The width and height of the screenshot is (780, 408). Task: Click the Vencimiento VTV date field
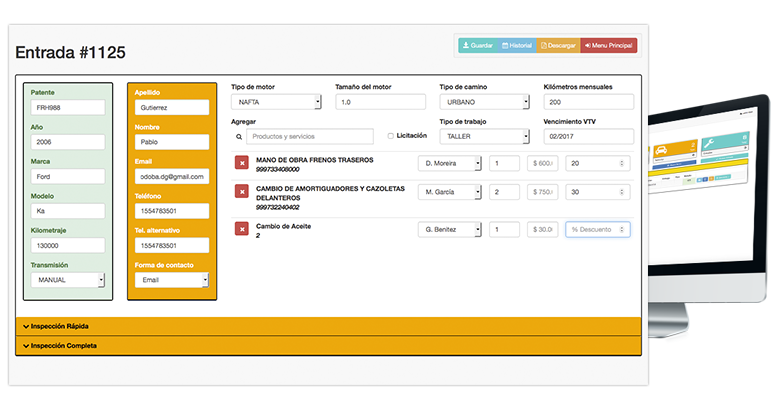click(x=588, y=136)
